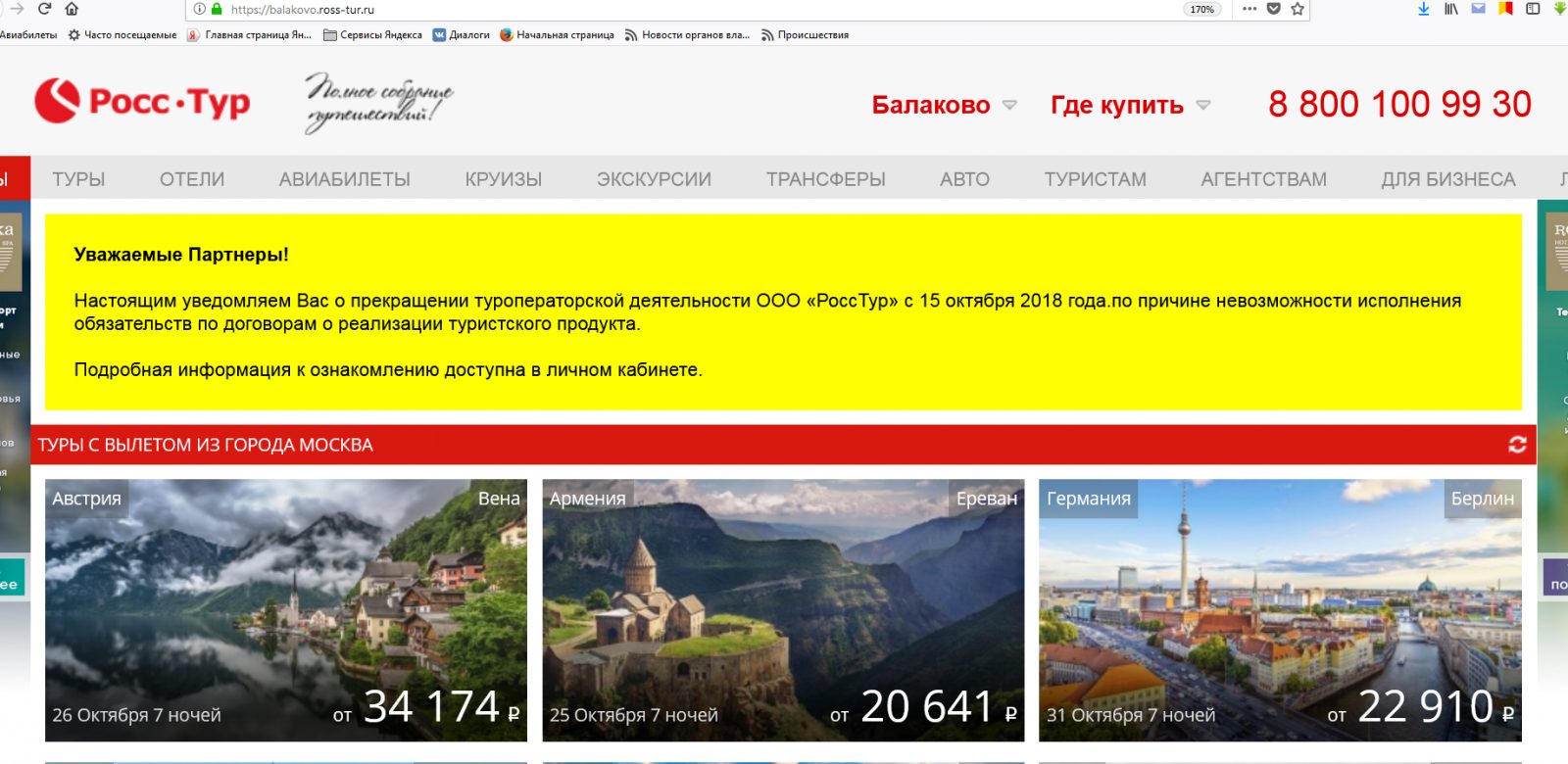Image resolution: width=1568 pixels, height=764 pixels.
Task: Open the Firefox library icon
Action: coord(1451,9)
